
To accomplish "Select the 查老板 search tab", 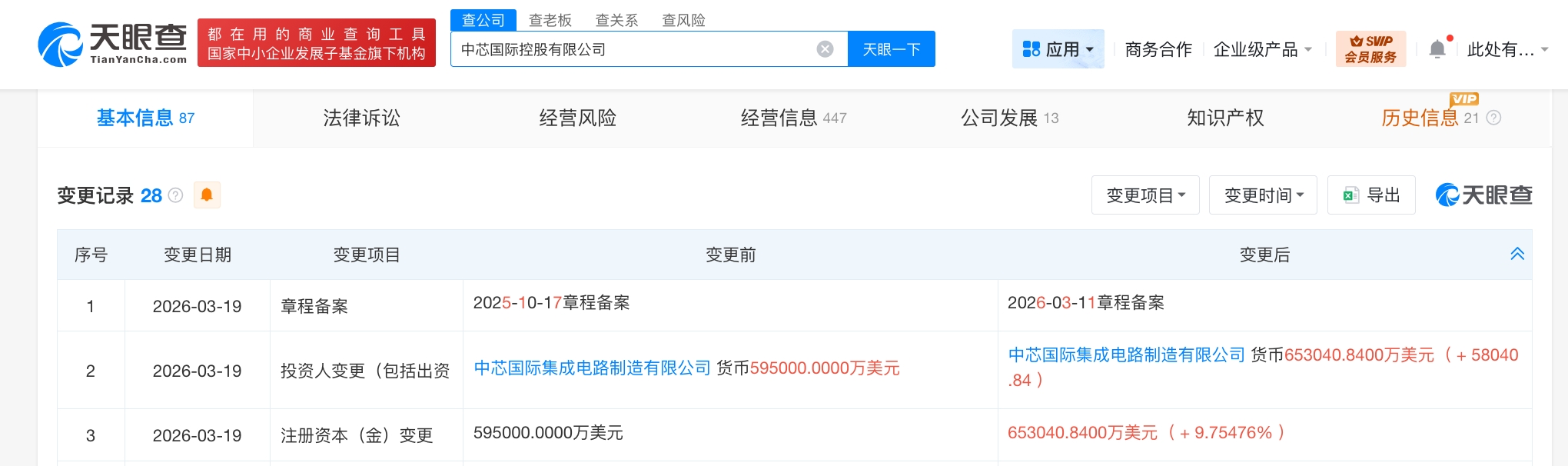I will pos(550,20).
